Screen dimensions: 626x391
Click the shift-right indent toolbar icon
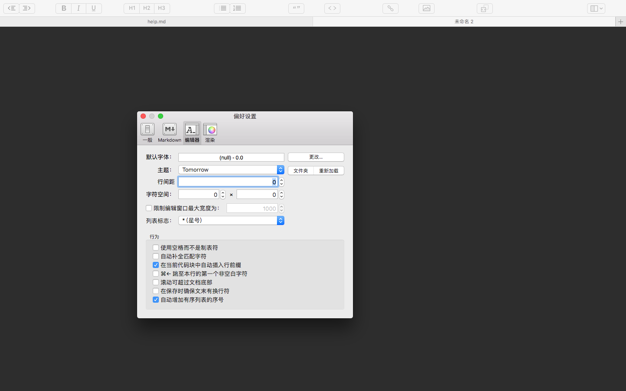point(27,8)
